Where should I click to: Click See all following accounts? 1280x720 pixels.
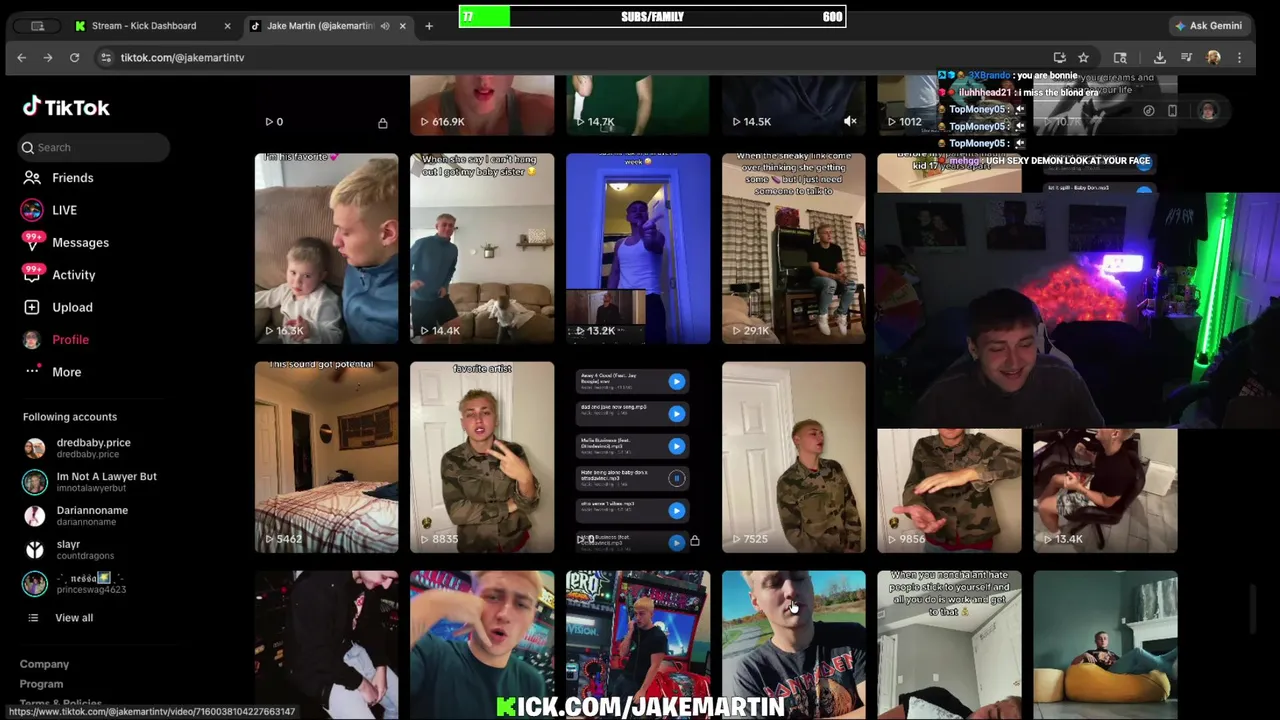pos(74,618)
